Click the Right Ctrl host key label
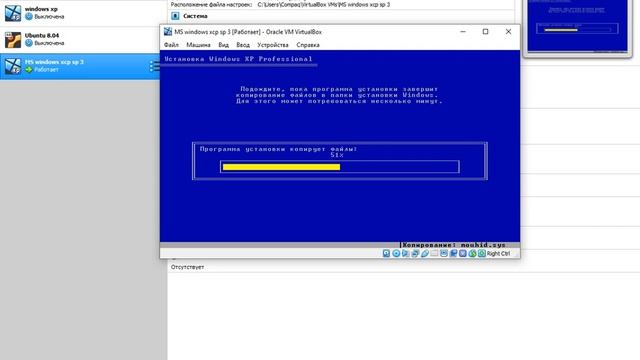 pyautogui.click(x=498, y=253)
